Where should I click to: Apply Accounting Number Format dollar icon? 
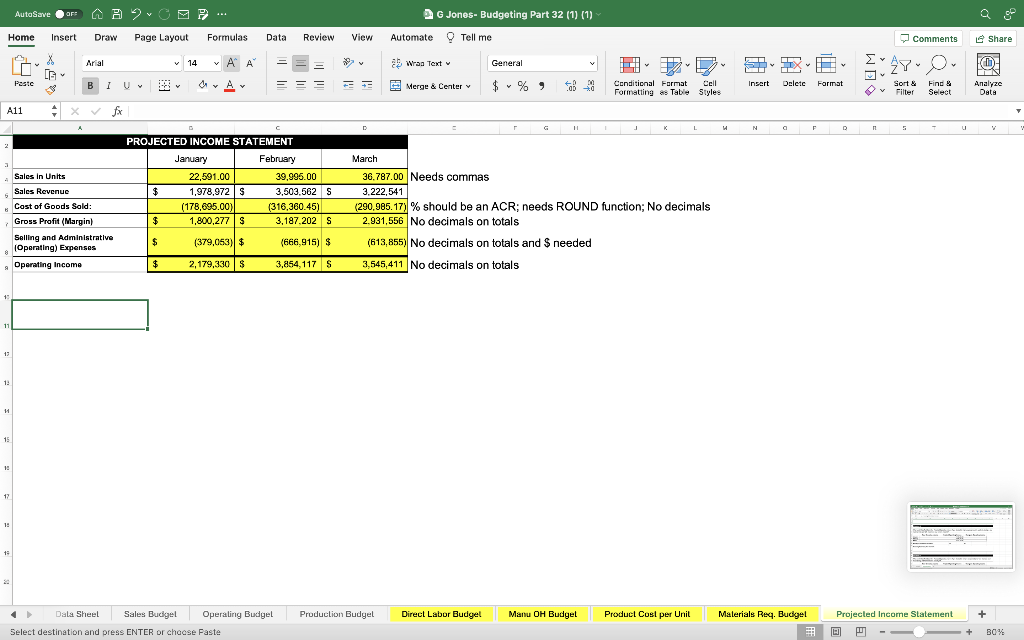pos(496,86)
